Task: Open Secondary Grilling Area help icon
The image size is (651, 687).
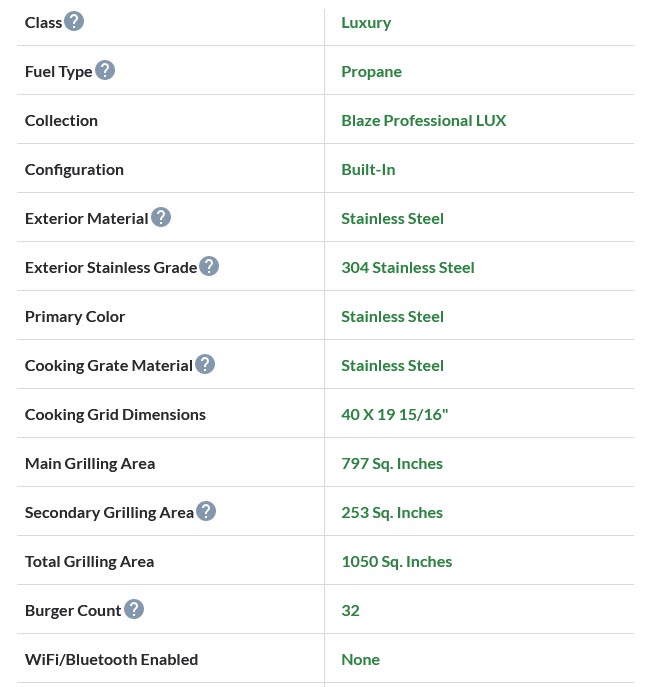Action: pos(206,511)
